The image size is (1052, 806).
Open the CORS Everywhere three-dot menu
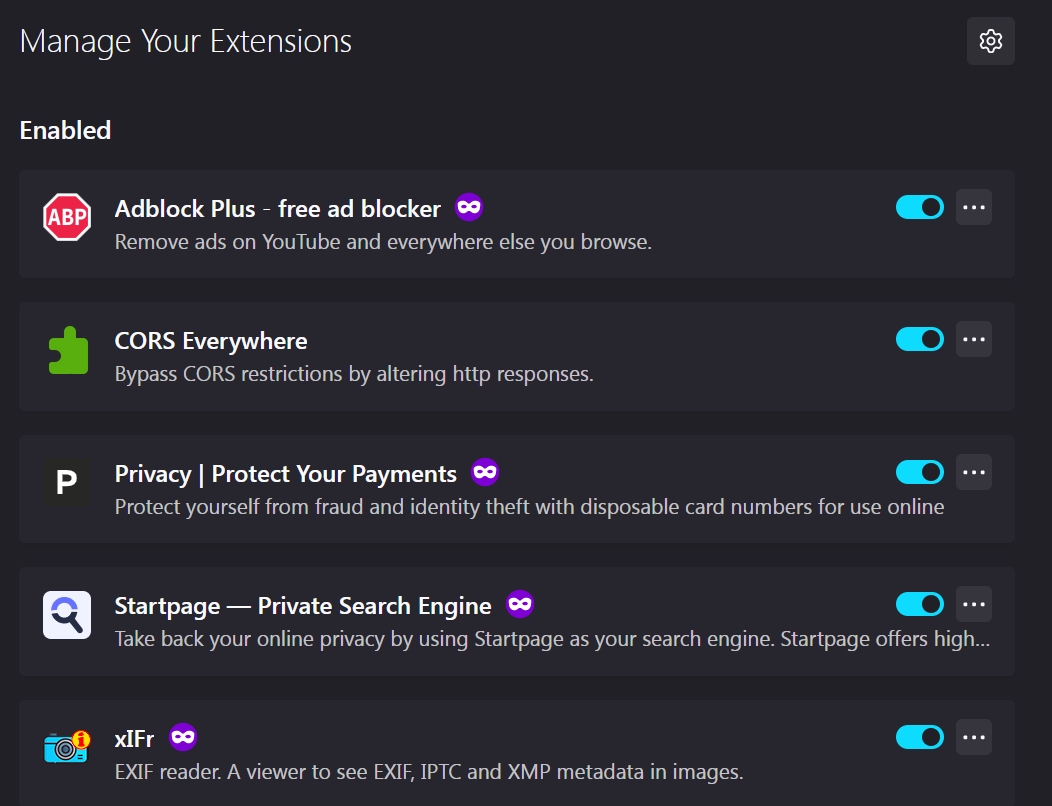point(974,340)
